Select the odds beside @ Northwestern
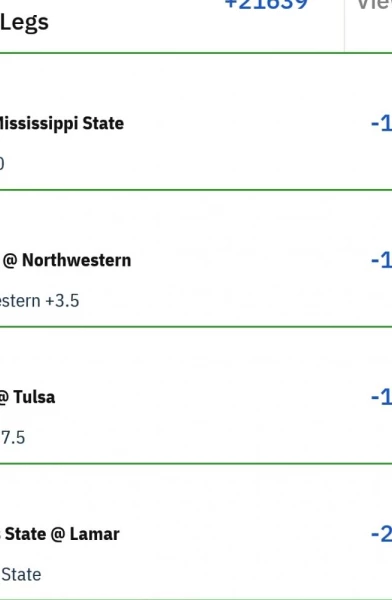 click(381, 260)
